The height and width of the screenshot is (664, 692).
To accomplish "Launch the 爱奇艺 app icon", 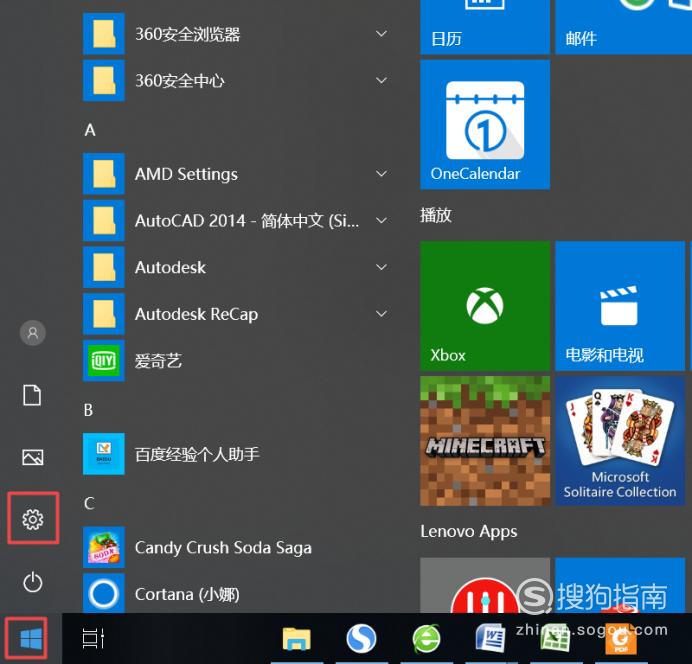I will pos(104,361).
